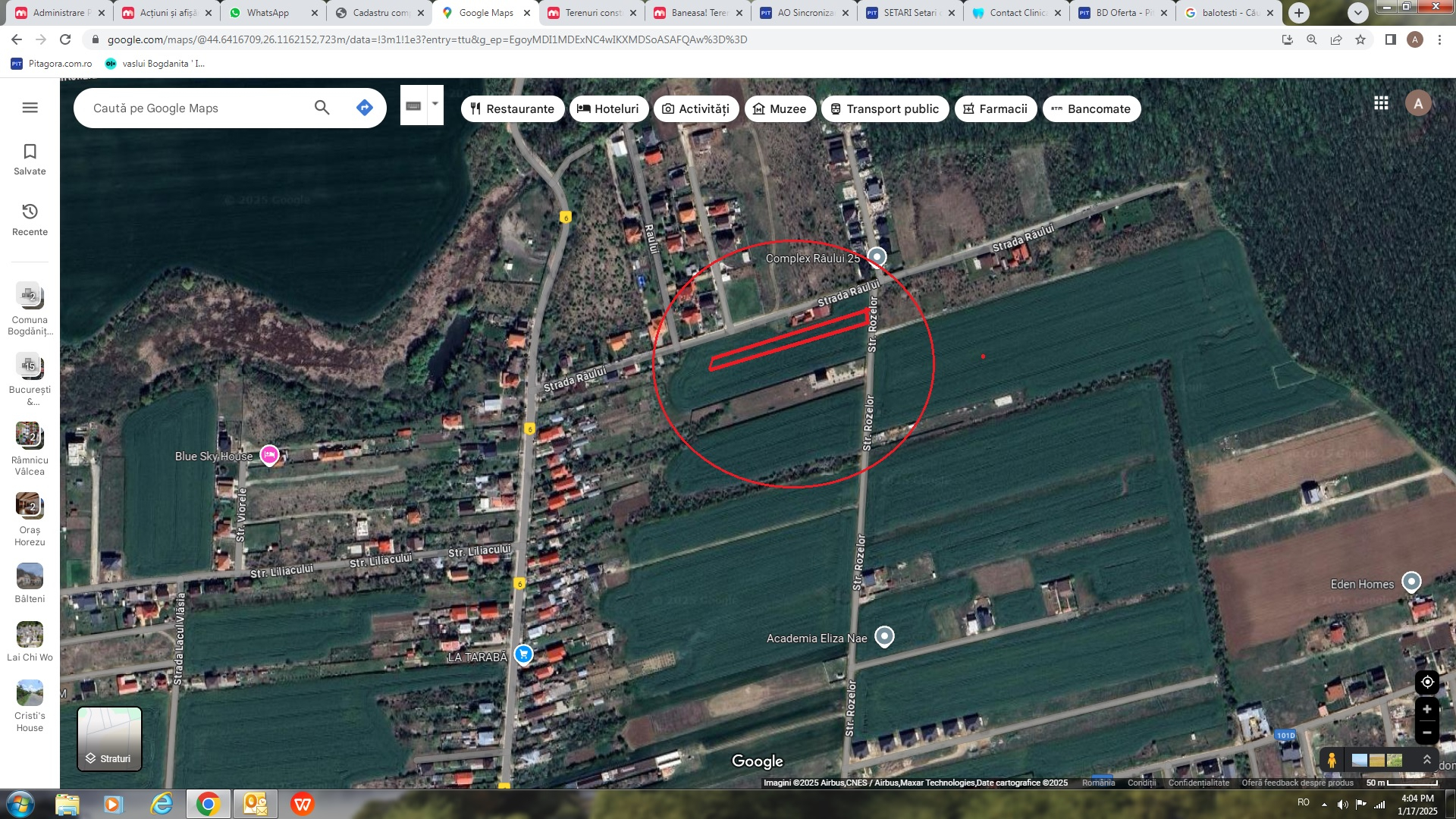Image resolution: width=1456 pixels, height=819 pixels.
Task: Click the Farmacii category chip
Action: click(x=995, y=109)
